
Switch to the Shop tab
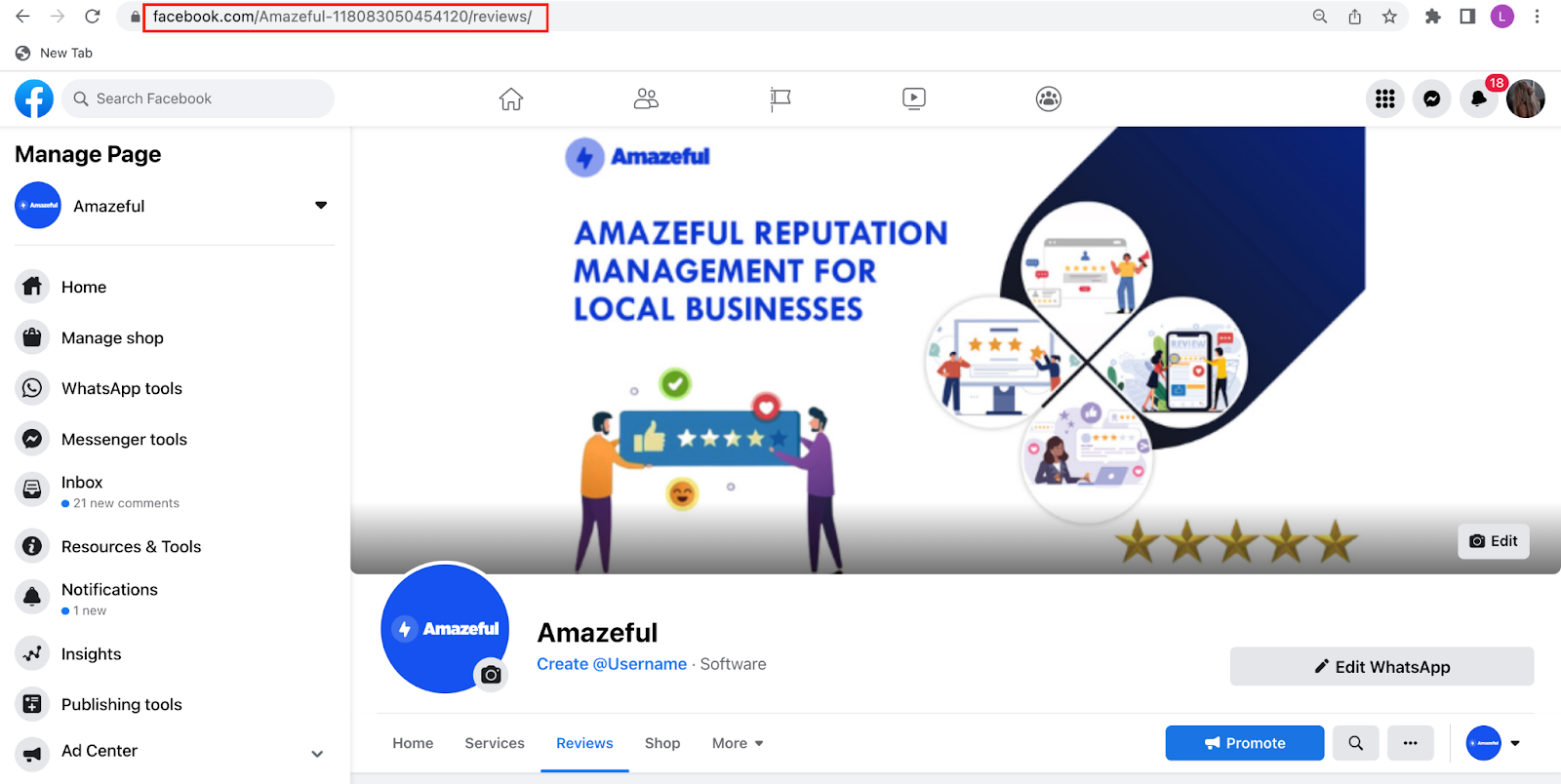tap(662, 743)
